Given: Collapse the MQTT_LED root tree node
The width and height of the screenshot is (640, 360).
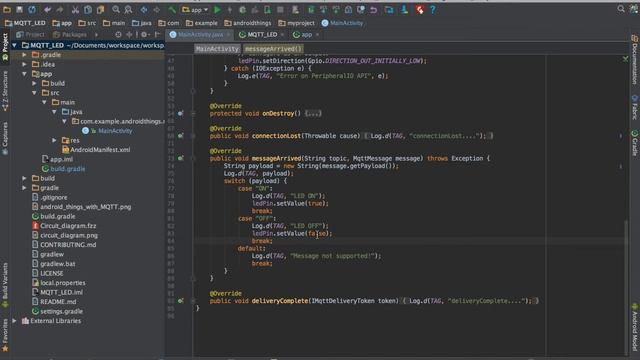Looking at the screenshot, I should (x=15, y=45).
